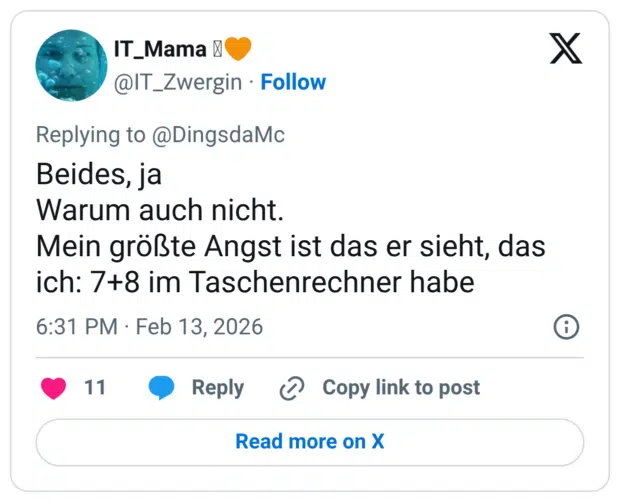
Task: Click the X logo
Action: point(565,48)
